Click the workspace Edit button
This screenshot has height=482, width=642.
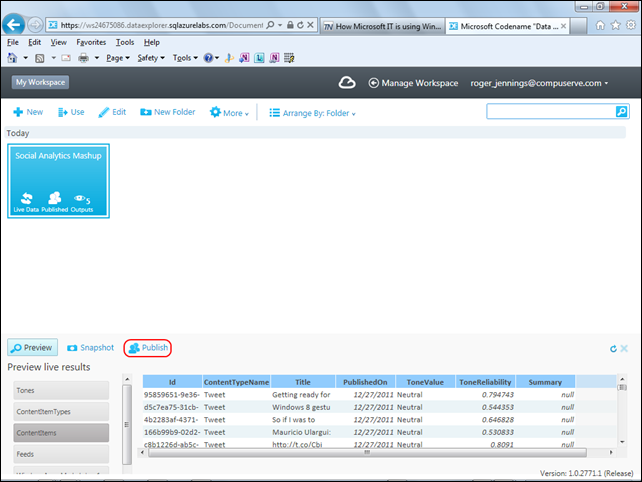pyautogui.click(x=112, y=112)
